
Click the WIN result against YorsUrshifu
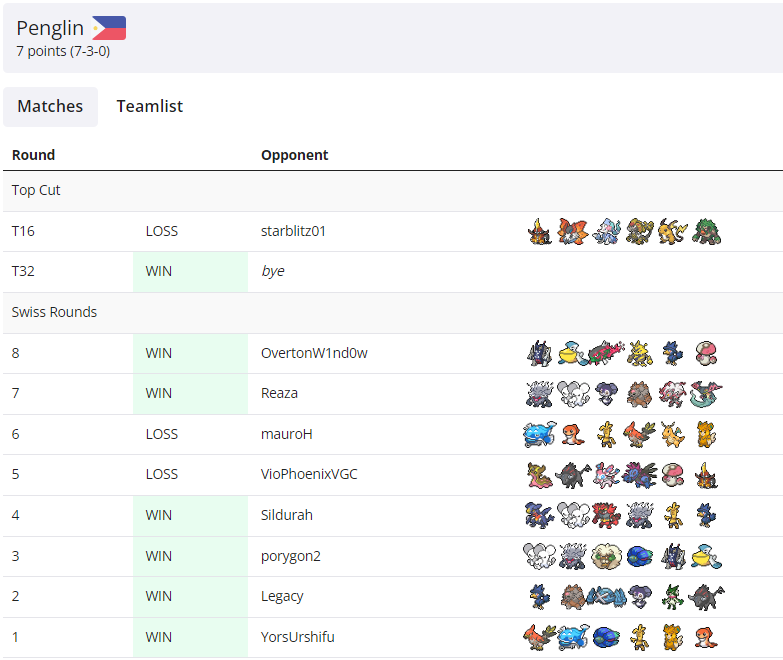coord(159,637)
